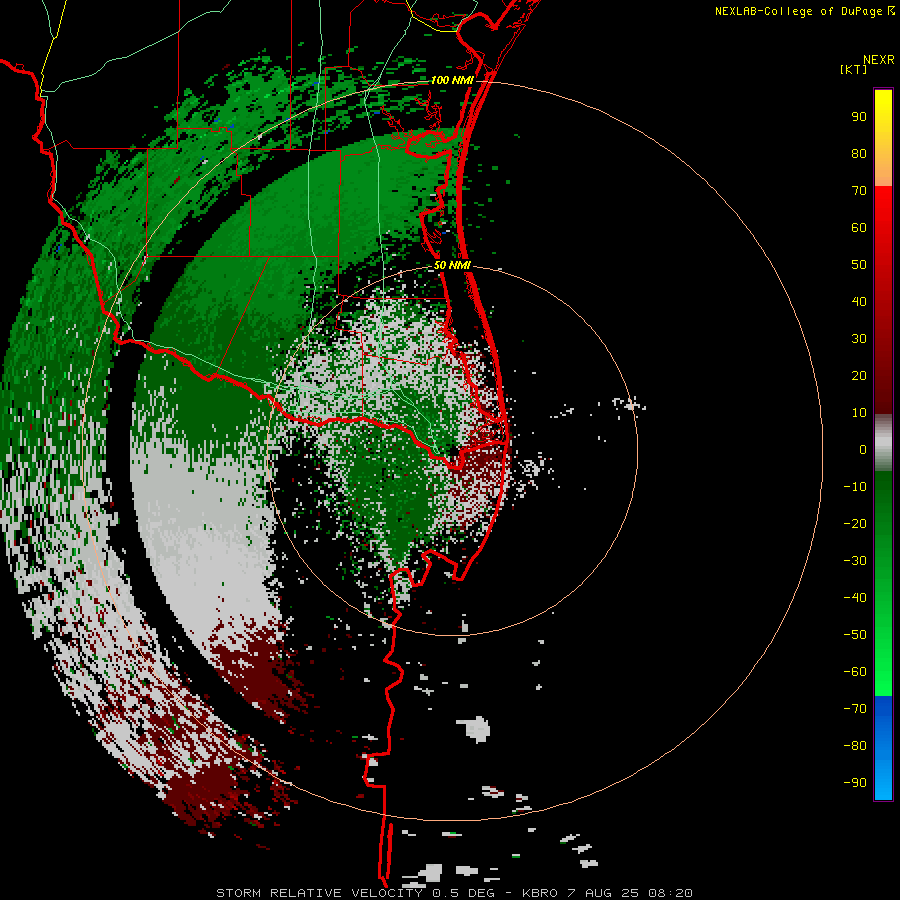Click the 10 value on velocity scale
Viewport: 900px width, 900px height.
(x=859, y=413)
